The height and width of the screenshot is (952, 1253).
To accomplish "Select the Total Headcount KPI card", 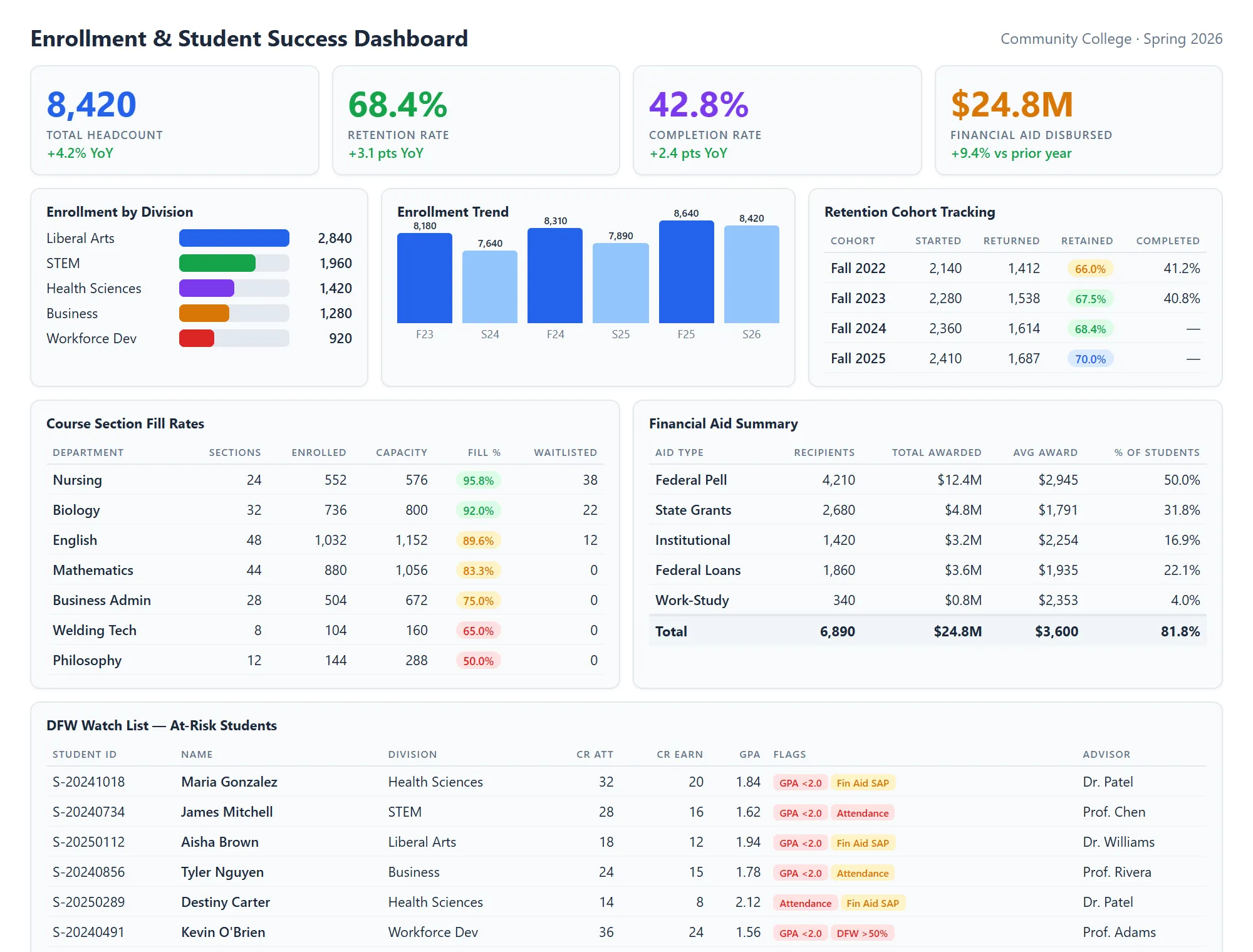I will pyautogui.click(x=175, y=120).
